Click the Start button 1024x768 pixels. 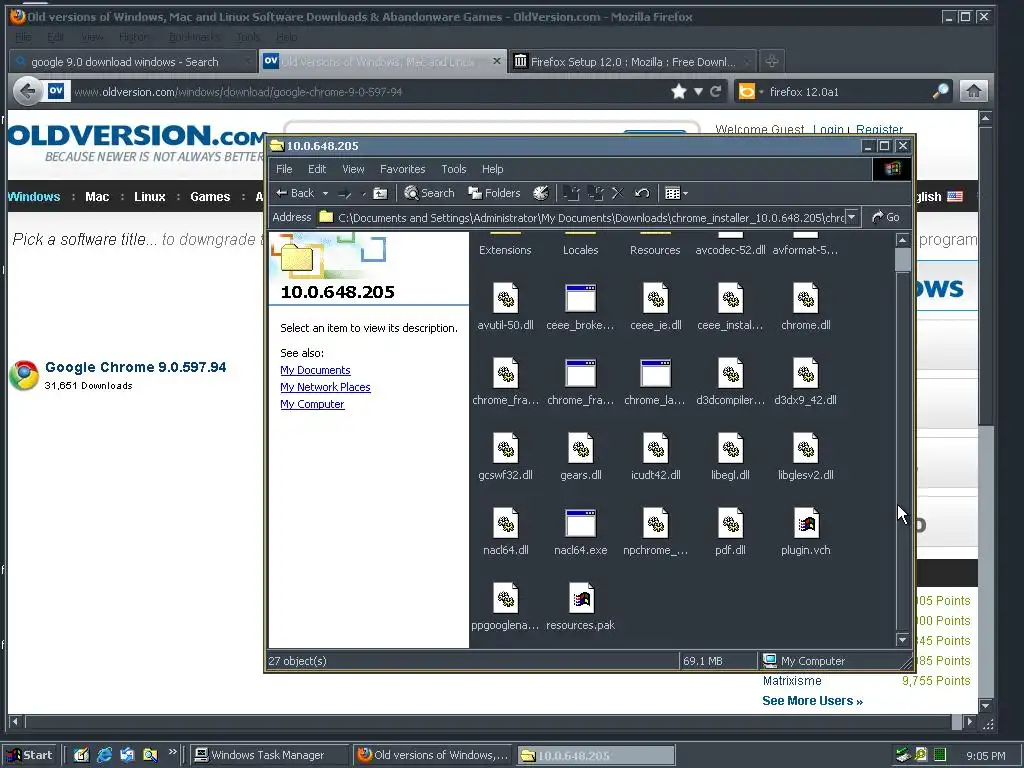coord(31,755)
